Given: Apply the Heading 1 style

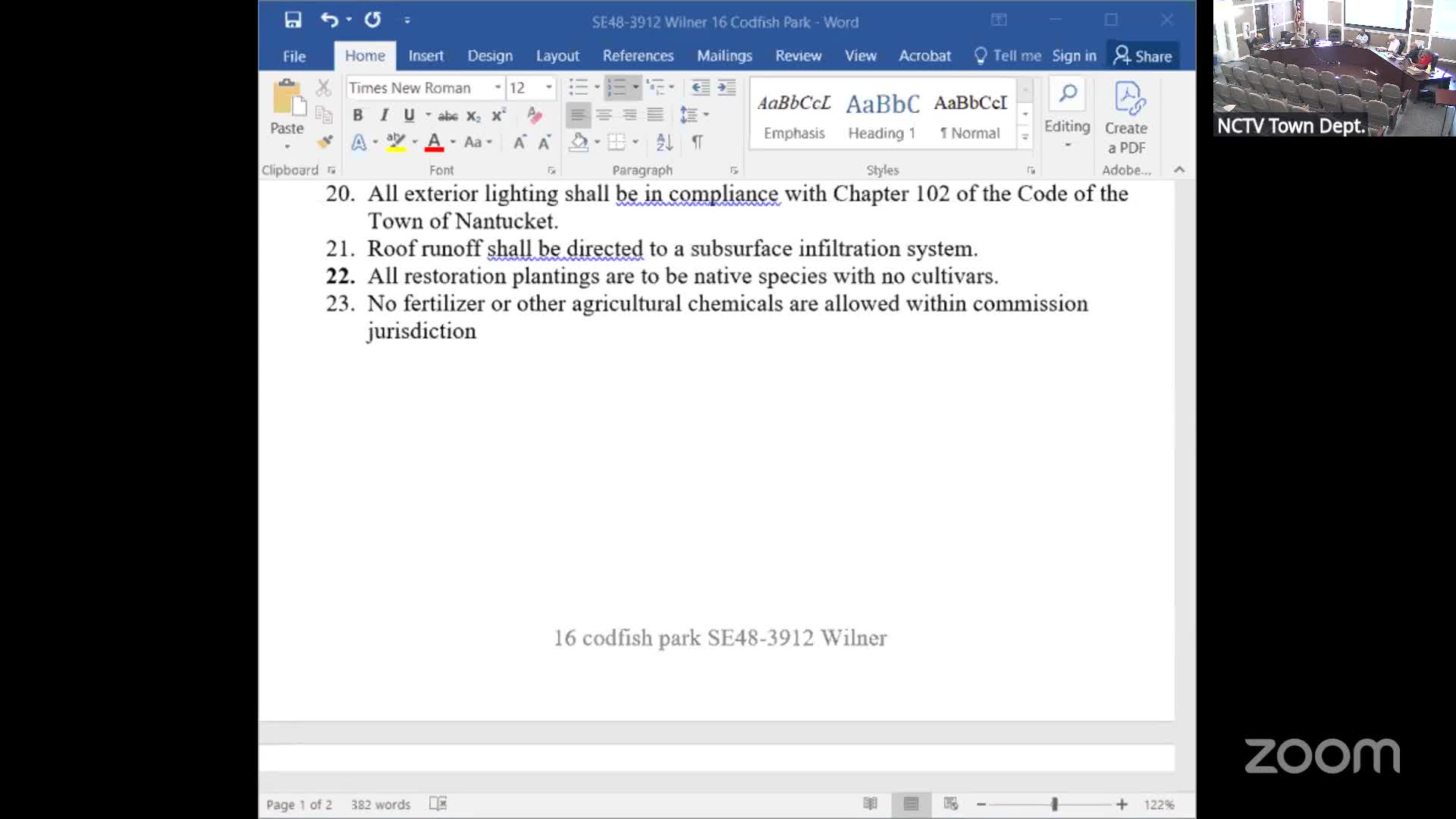Looking at the screenshot, I should coord(881,115).
